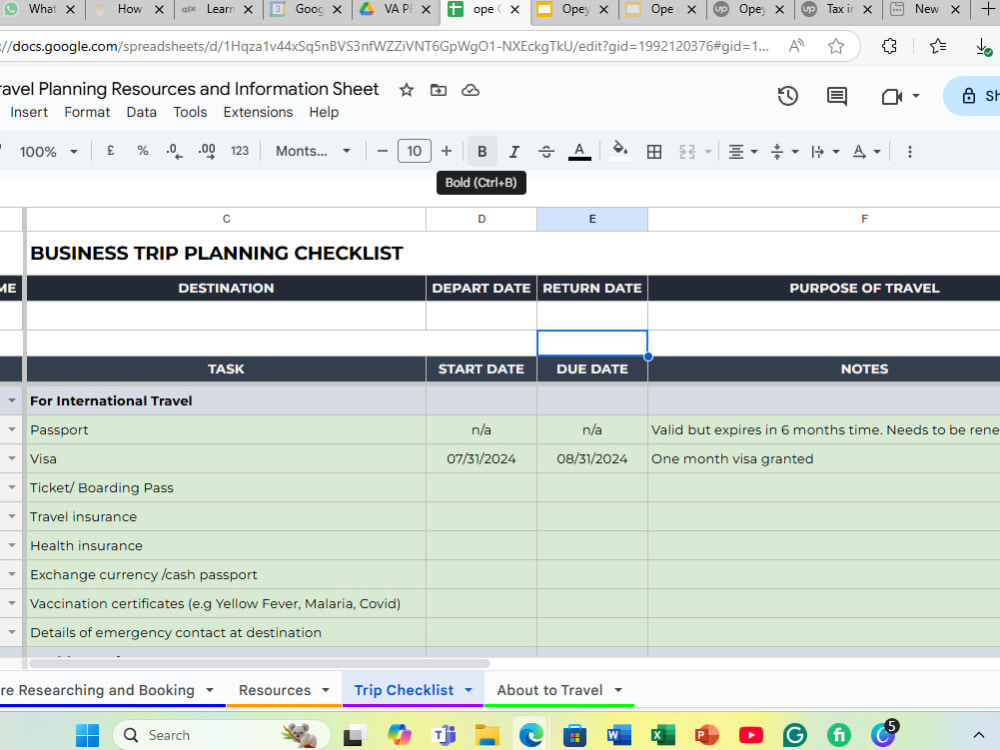Select the Visa due date cell 08/31/2024
The height and width of the screenshot is (750, 1000).
pyautogui.click(x=592, y=459)
